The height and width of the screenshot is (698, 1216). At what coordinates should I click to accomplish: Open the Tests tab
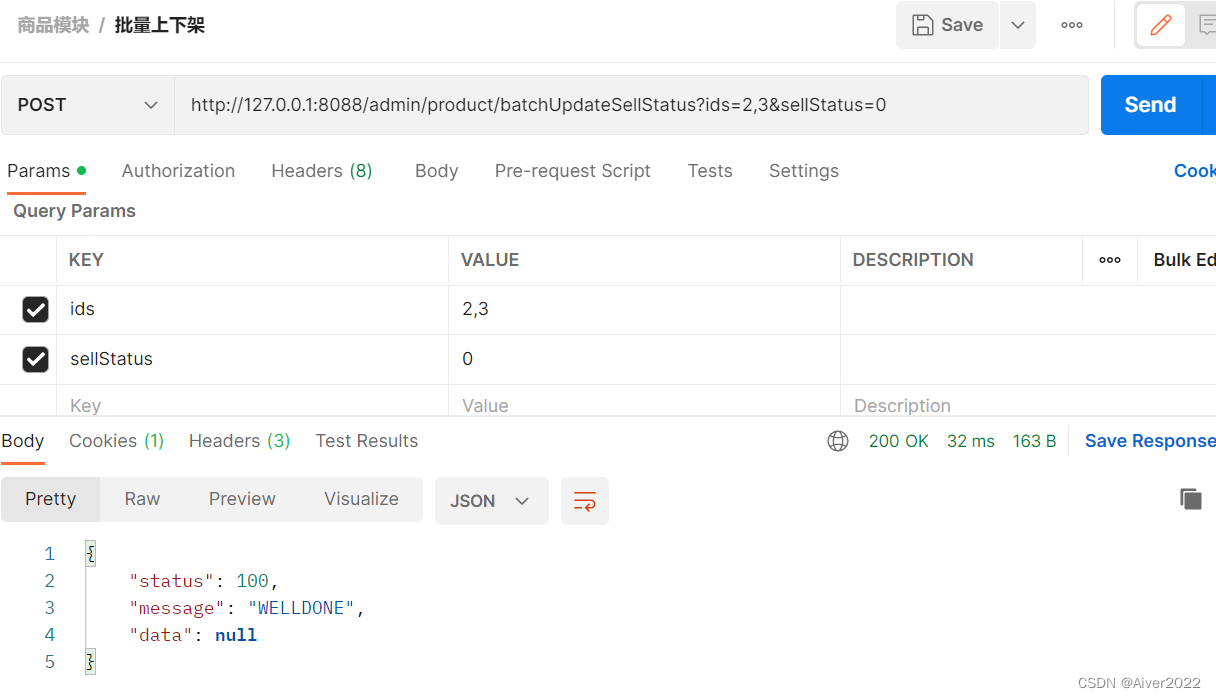pyautogui.click(x=710, y=171)
